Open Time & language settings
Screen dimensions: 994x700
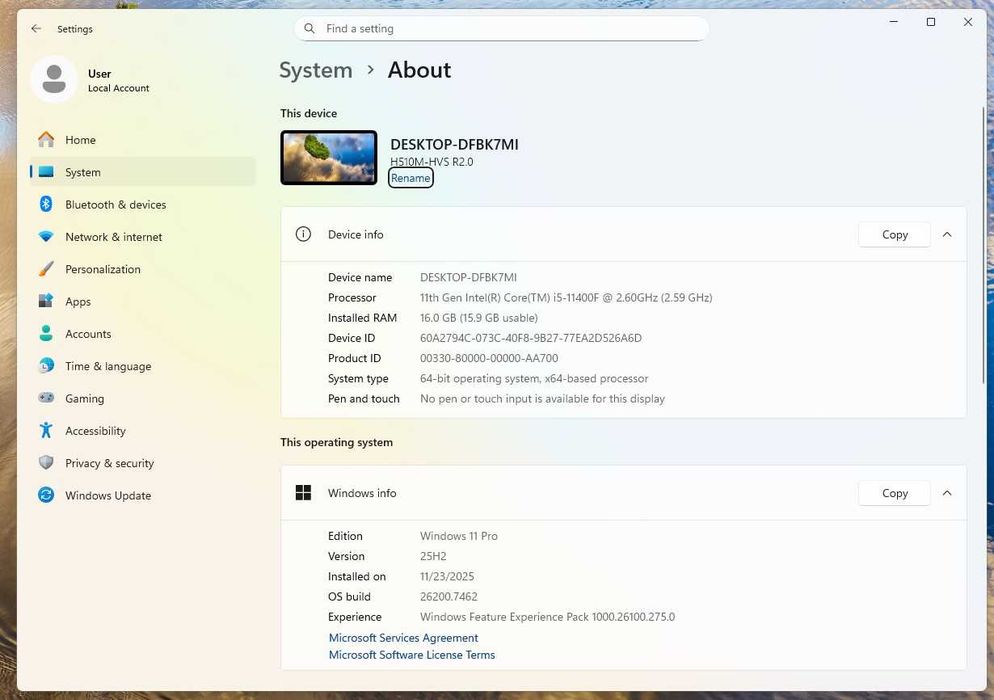click(143, 366)
